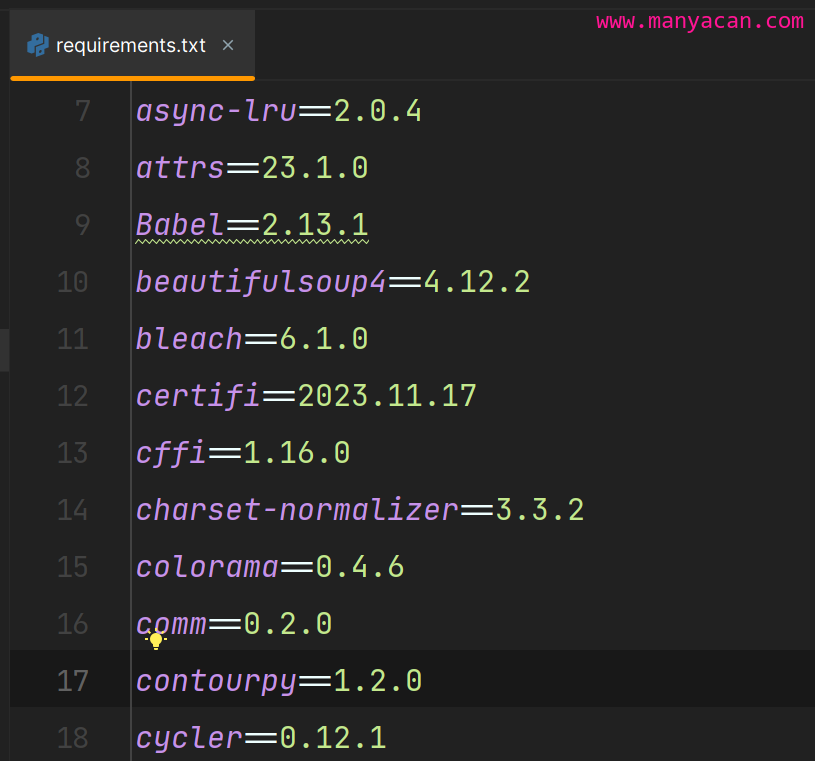Click line number 10 in gutter
Screen dimensions: 815x761
73,282
